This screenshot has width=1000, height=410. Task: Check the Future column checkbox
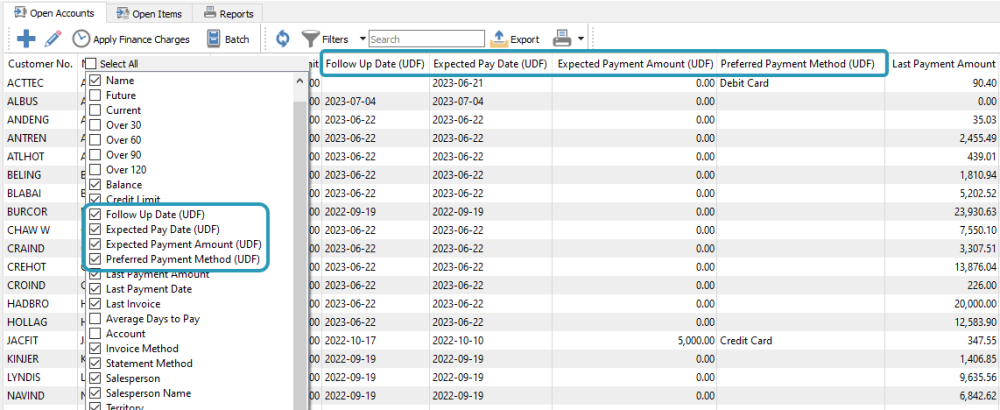pyautogui.click(x=95, y=96)
